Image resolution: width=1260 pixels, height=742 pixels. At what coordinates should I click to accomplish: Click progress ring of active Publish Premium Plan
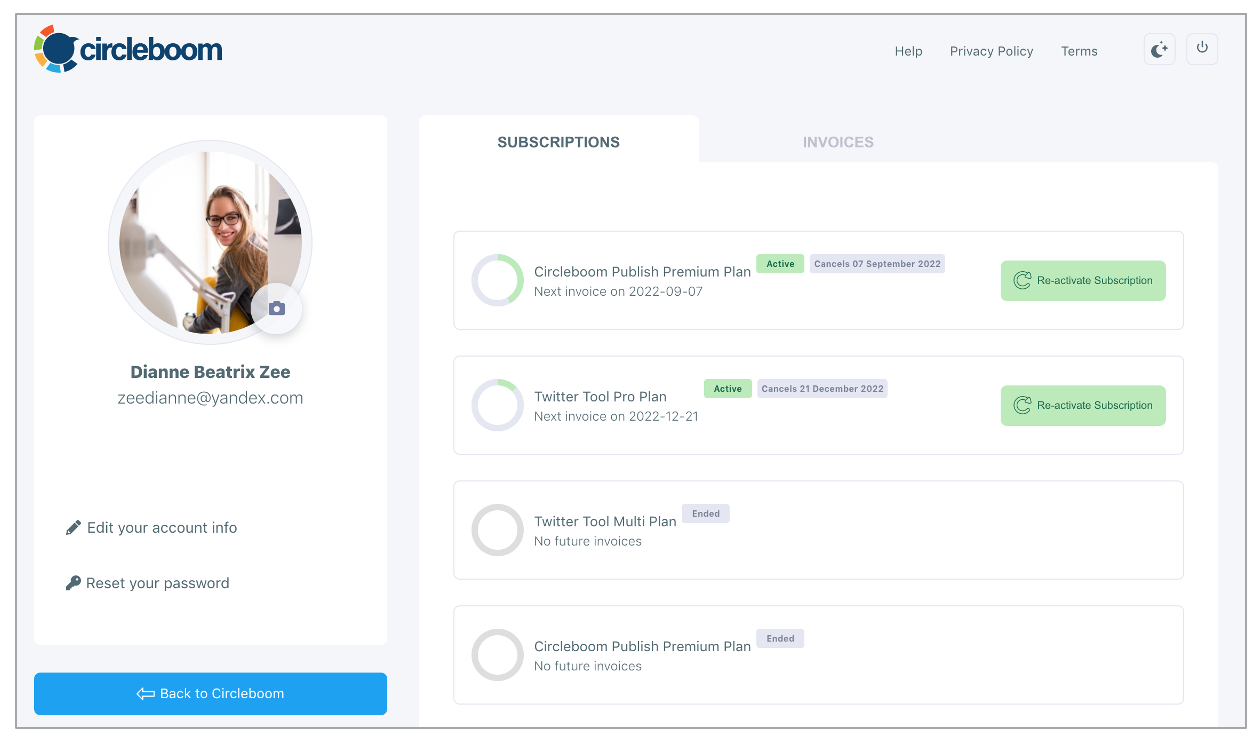[497, 280]
